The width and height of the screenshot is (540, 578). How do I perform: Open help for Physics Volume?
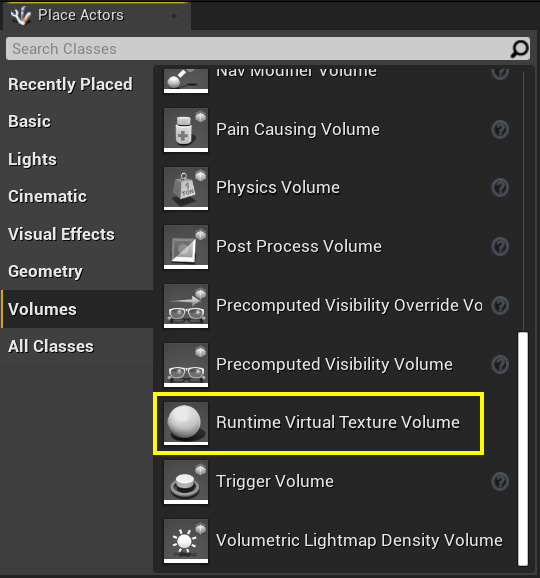(x=500, y=188)
